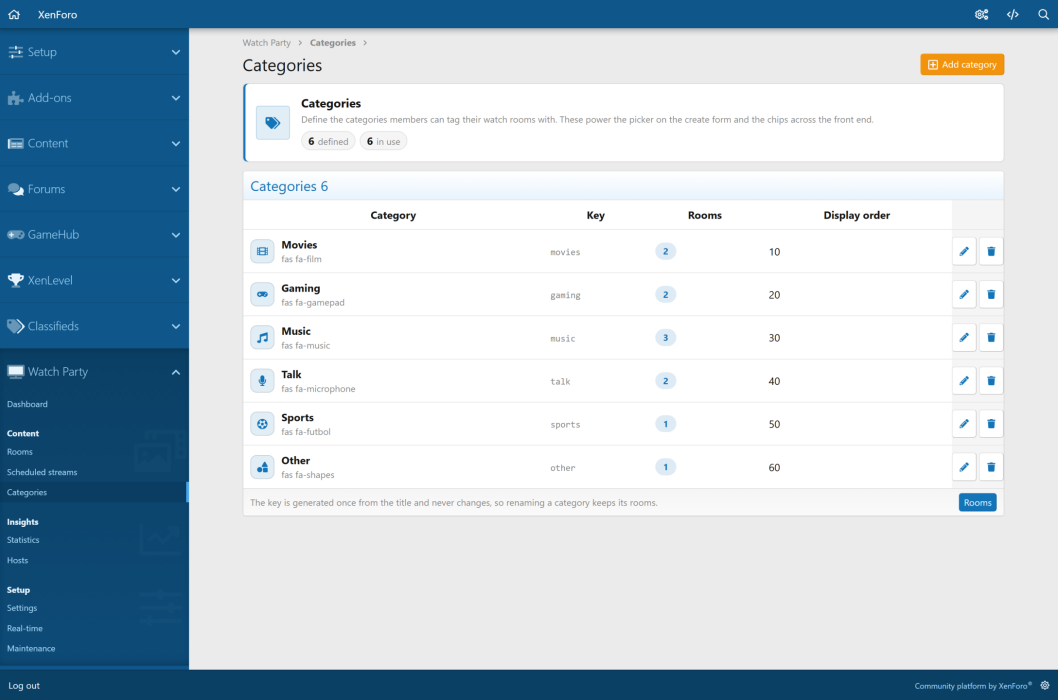Viewport: 1058px width, 700px height.
Task: Click the 'gaming' key text
Action: coord(565,295)
